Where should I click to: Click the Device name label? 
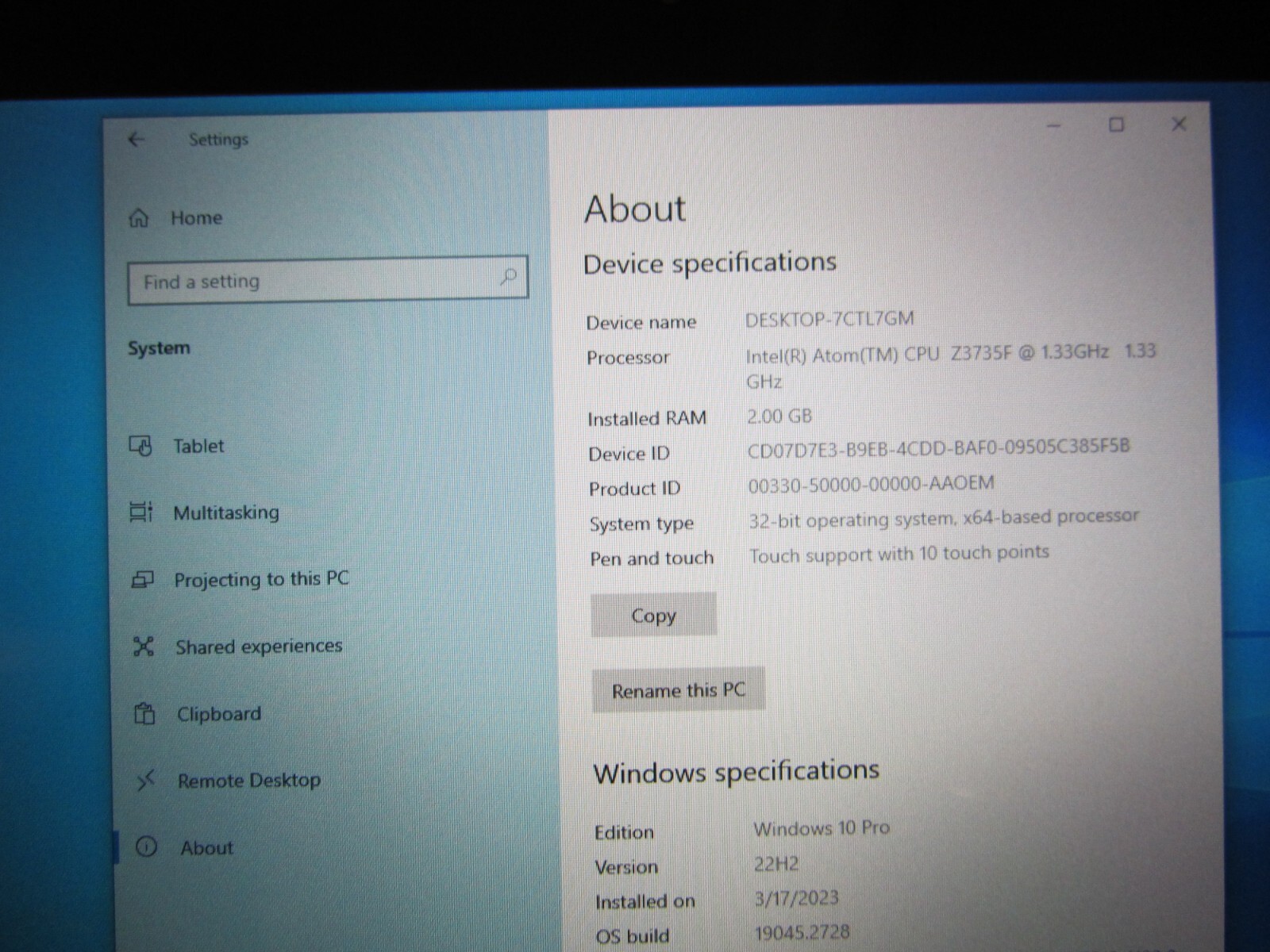pos(641,323)
